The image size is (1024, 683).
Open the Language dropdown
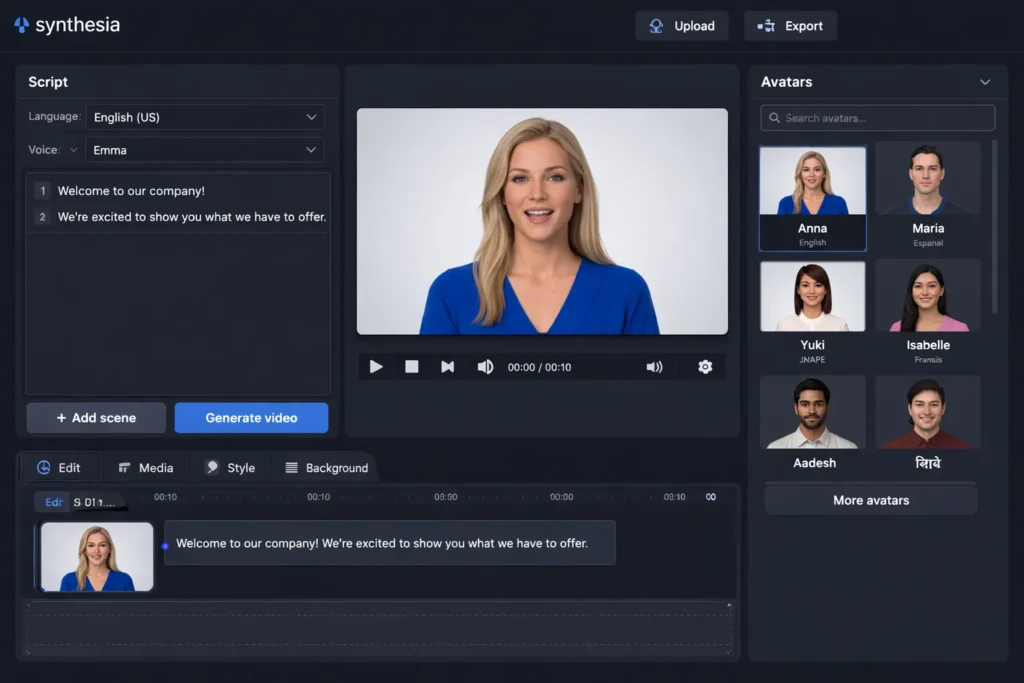(205, 117)
